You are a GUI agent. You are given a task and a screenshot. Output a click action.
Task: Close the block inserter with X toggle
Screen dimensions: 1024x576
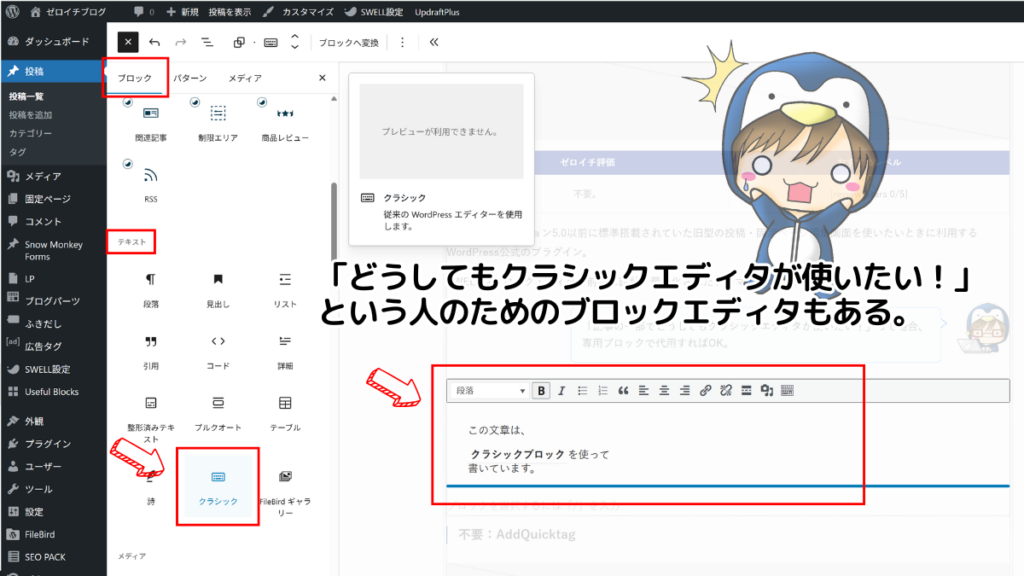click(x=128, y=42)
